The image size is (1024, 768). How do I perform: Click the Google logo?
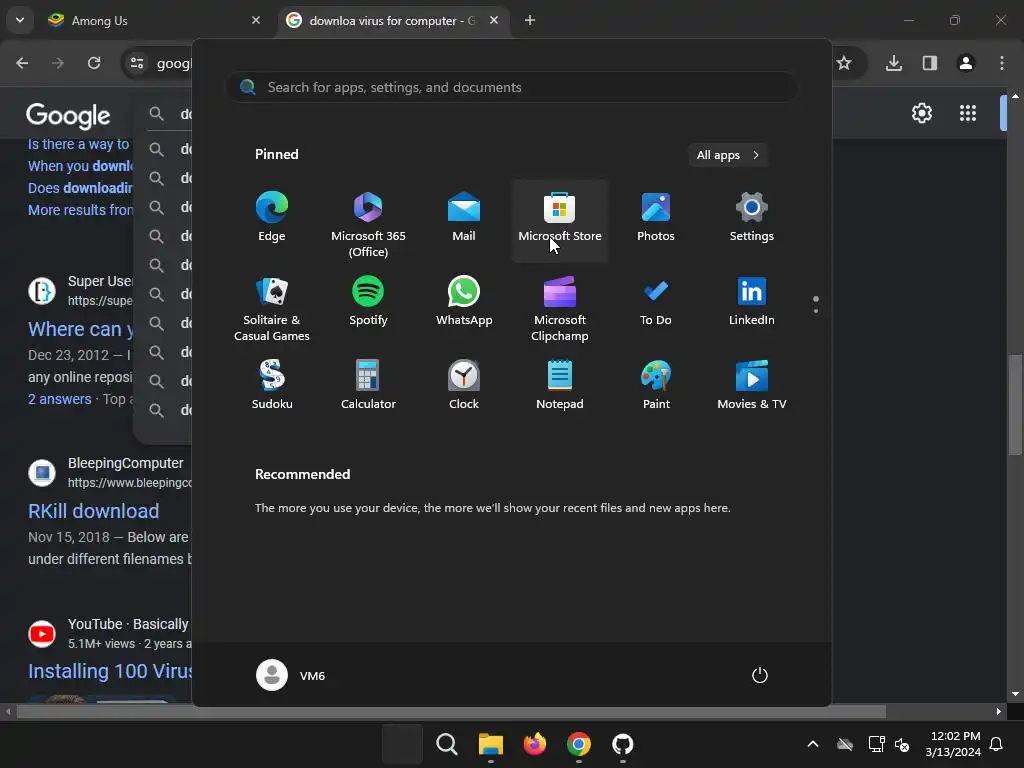point(68,116)
